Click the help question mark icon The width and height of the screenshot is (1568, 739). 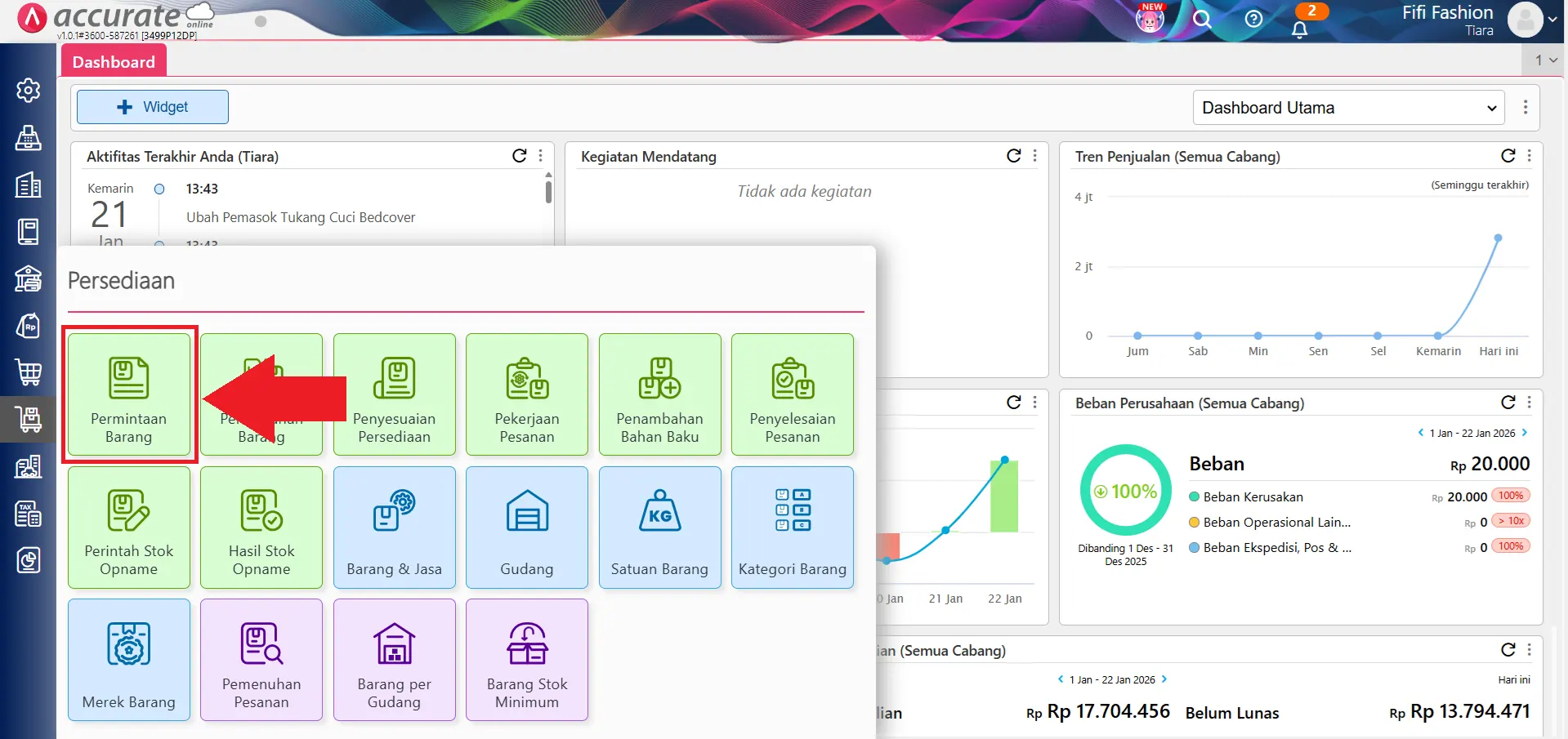click(1253, 19)
